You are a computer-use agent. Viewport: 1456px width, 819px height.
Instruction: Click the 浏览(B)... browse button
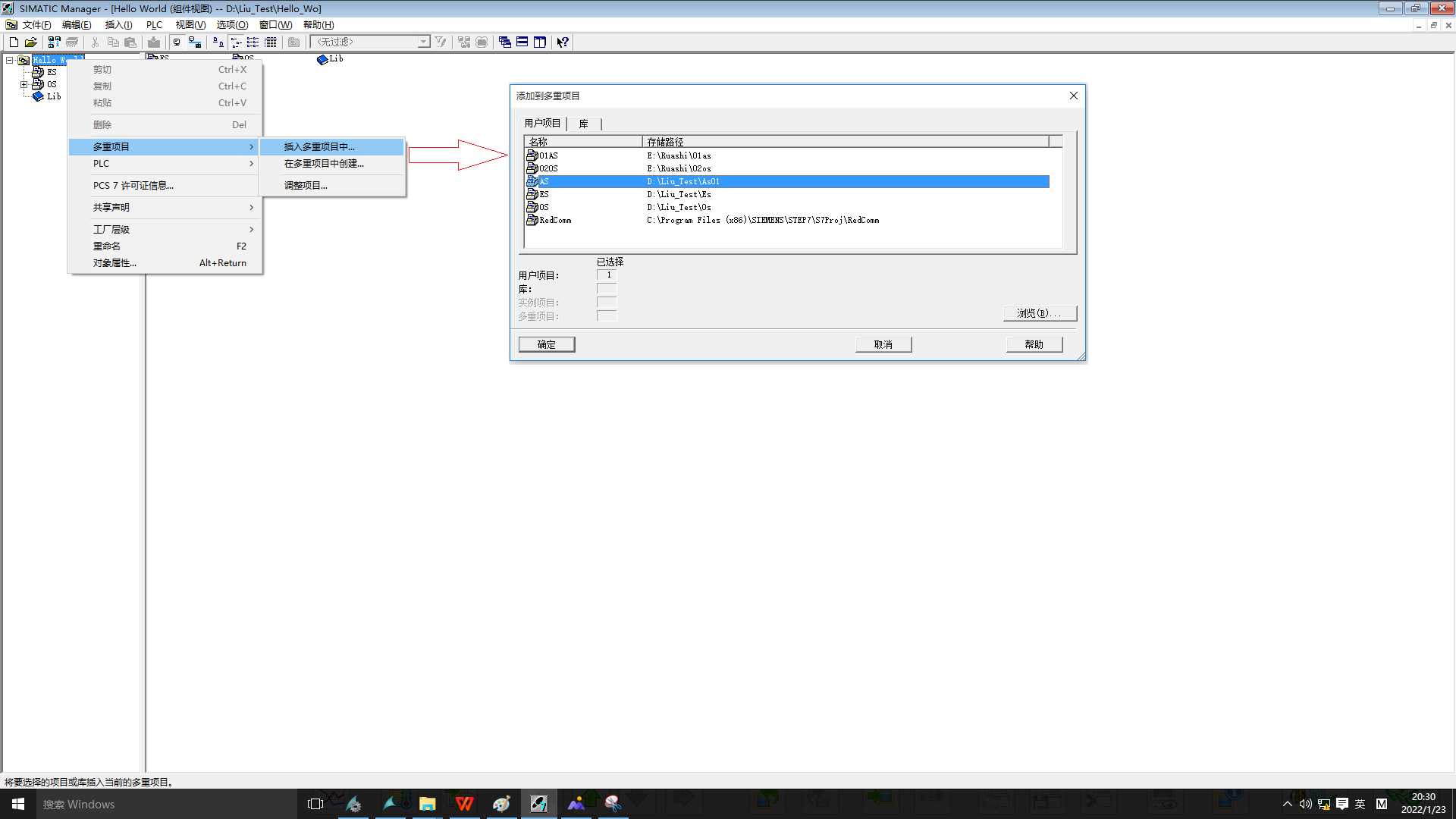click(1039, 313)
